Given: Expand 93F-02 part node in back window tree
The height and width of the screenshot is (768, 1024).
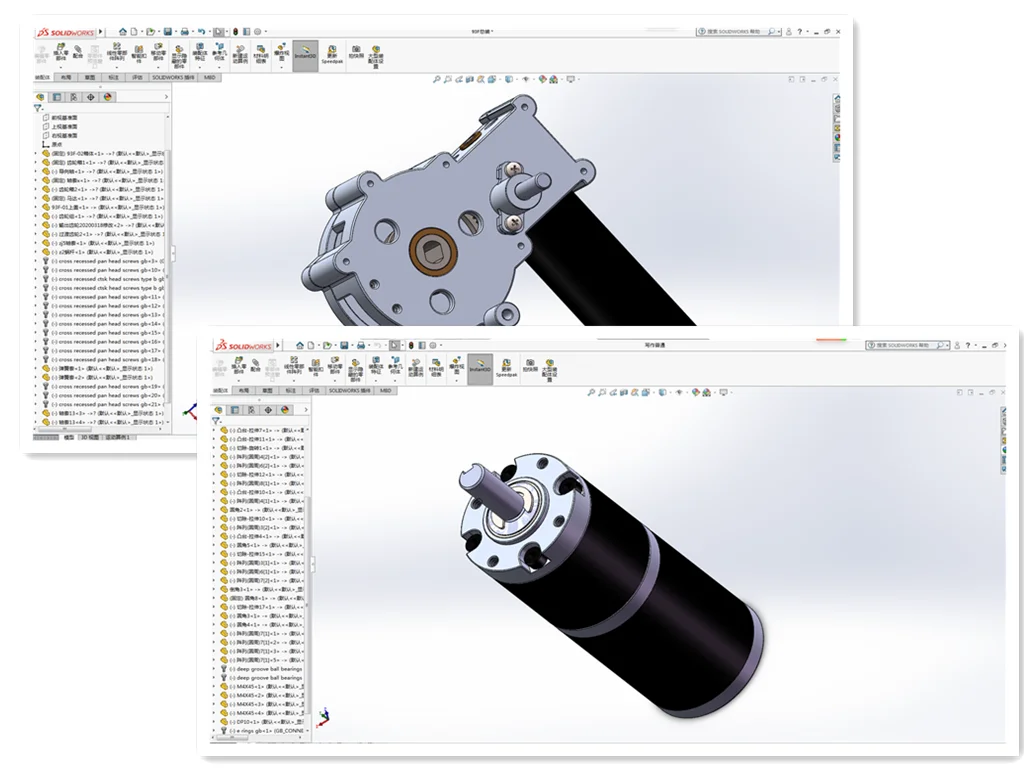Looking at the screenshot, I should (36, 153).
